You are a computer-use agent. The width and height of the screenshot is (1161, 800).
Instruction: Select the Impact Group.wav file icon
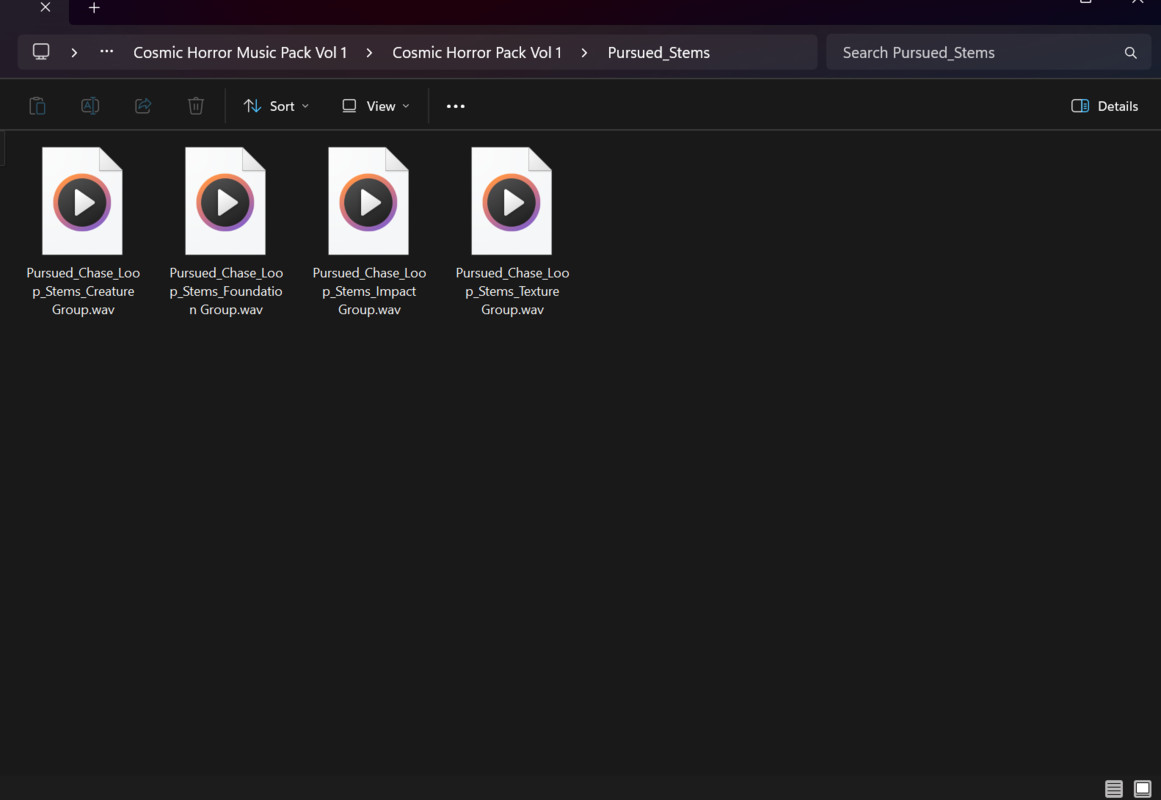pos(368,201)
